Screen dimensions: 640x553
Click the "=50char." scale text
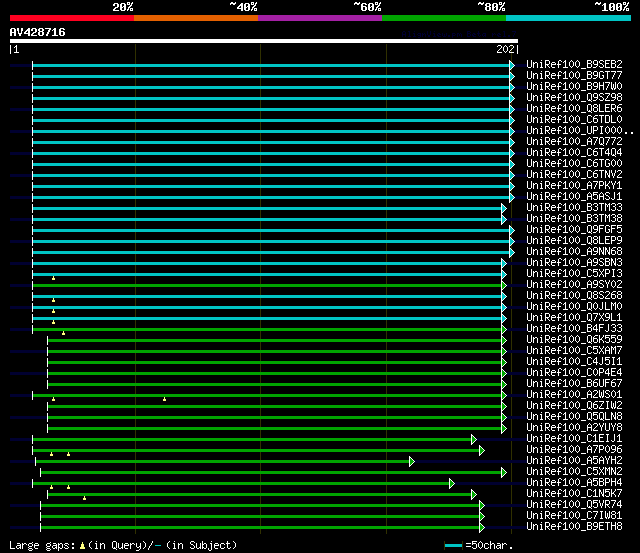point(489,546)
